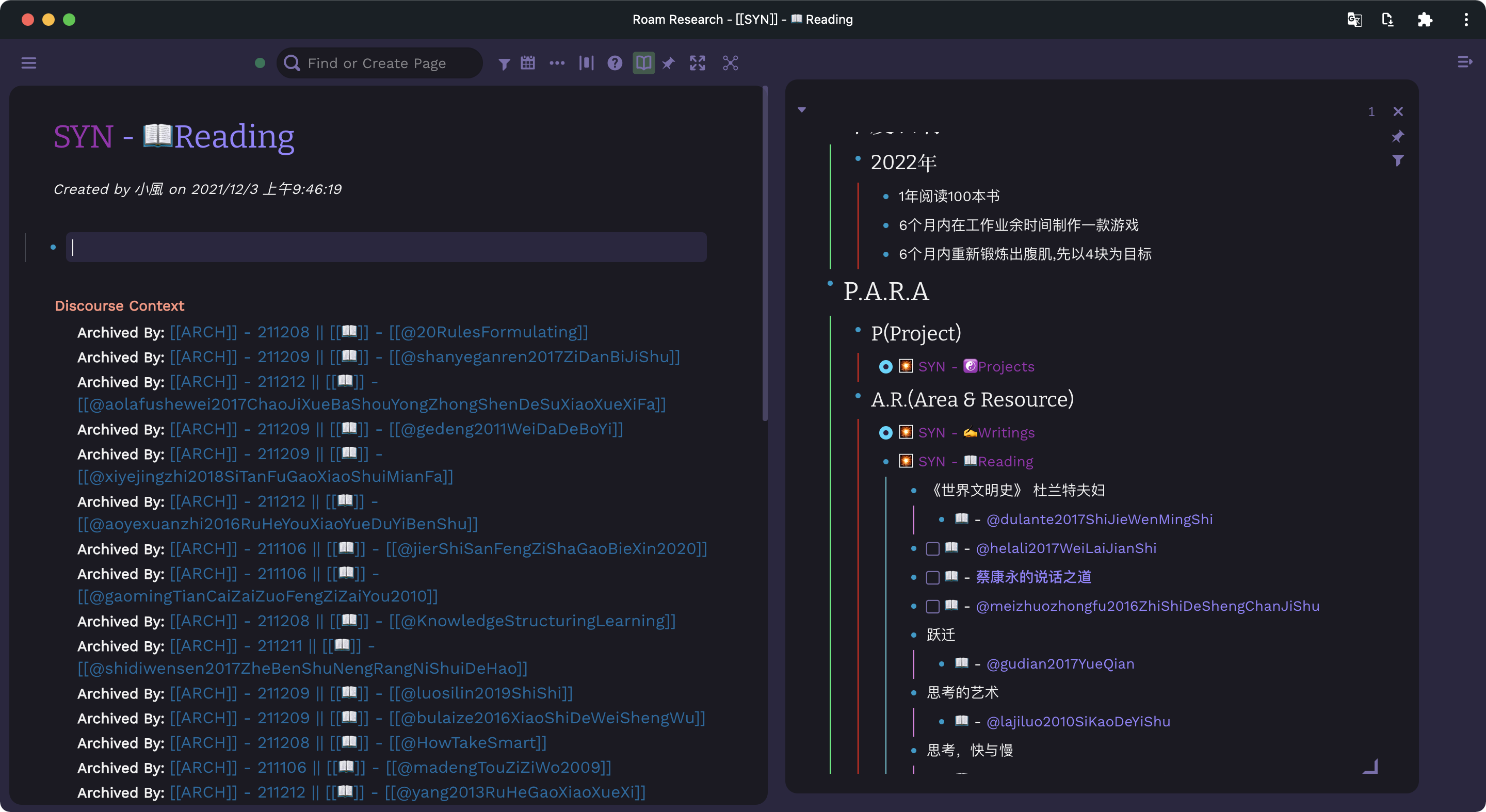Toggle the highlighted open-book reading mode icon

coord(643,63)
